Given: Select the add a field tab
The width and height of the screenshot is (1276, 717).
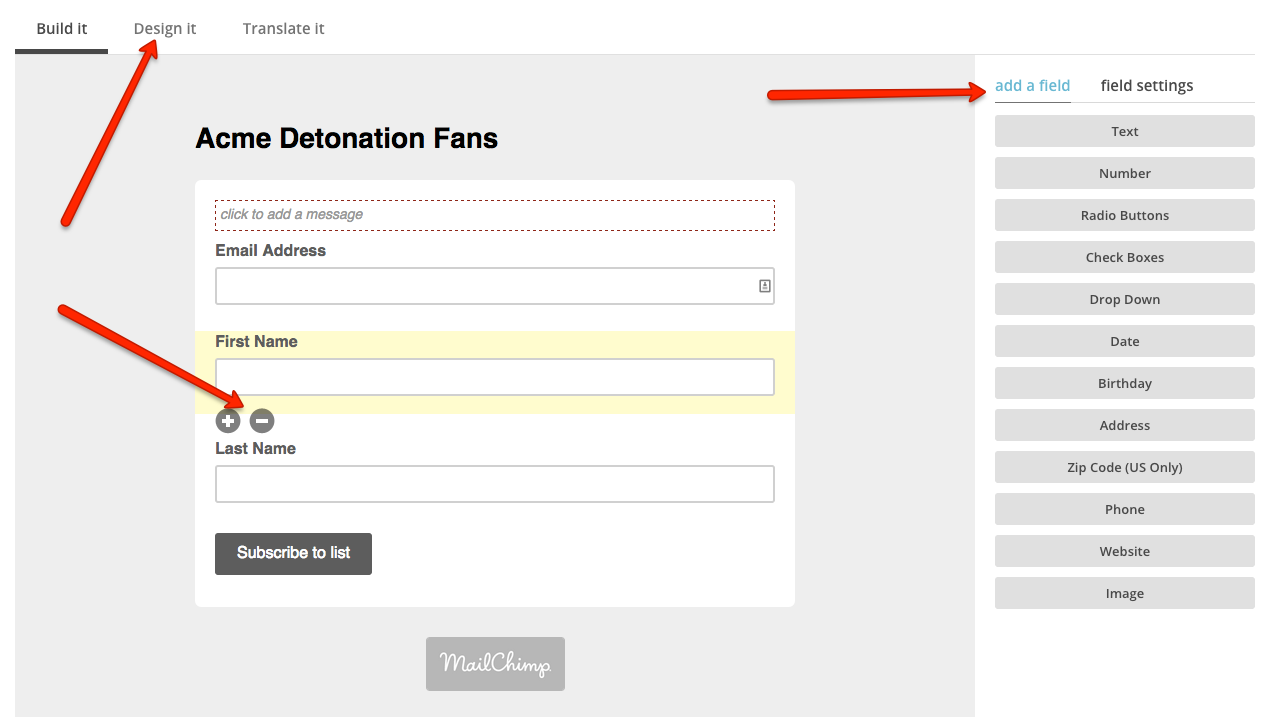Looking at the screenshot, I should (1033, 85).
